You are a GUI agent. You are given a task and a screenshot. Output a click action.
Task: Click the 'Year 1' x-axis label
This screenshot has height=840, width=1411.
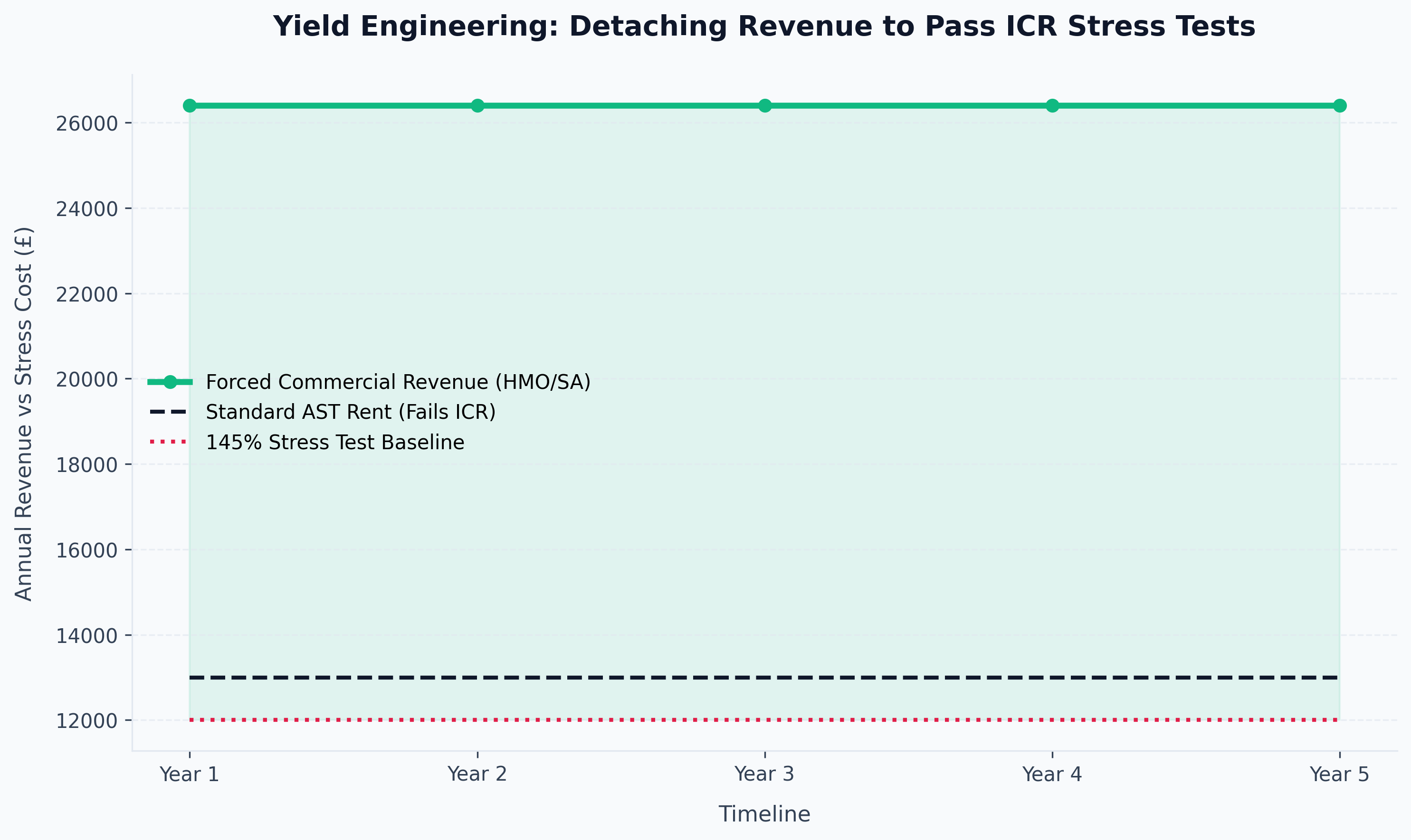click(x=190, y=774)
